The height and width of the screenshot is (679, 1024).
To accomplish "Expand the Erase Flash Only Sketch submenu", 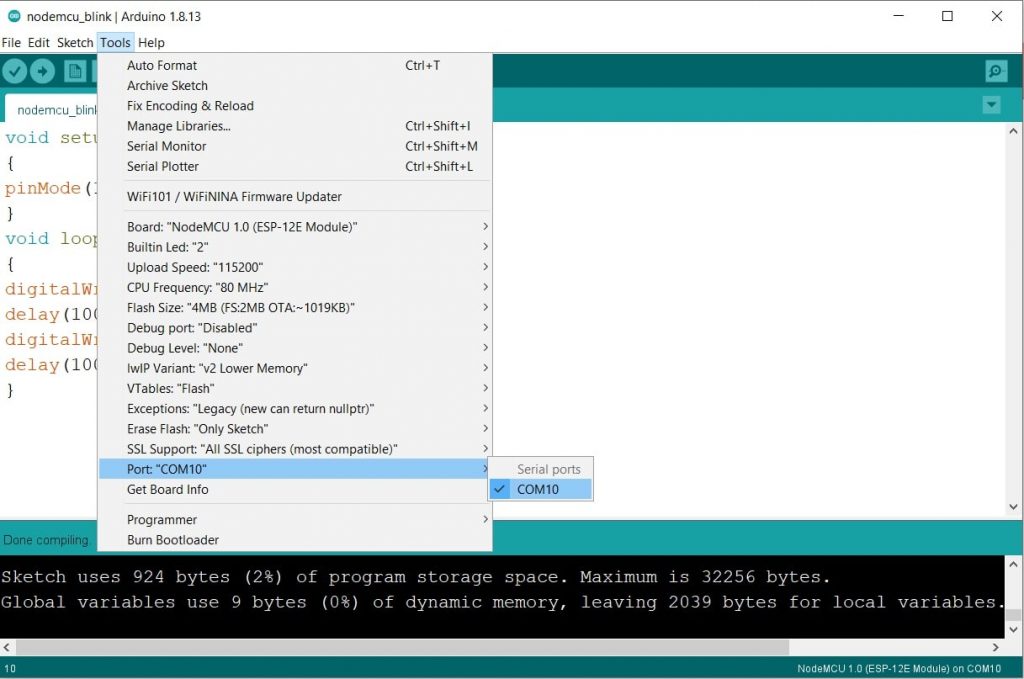I will [x=295, y=429].
